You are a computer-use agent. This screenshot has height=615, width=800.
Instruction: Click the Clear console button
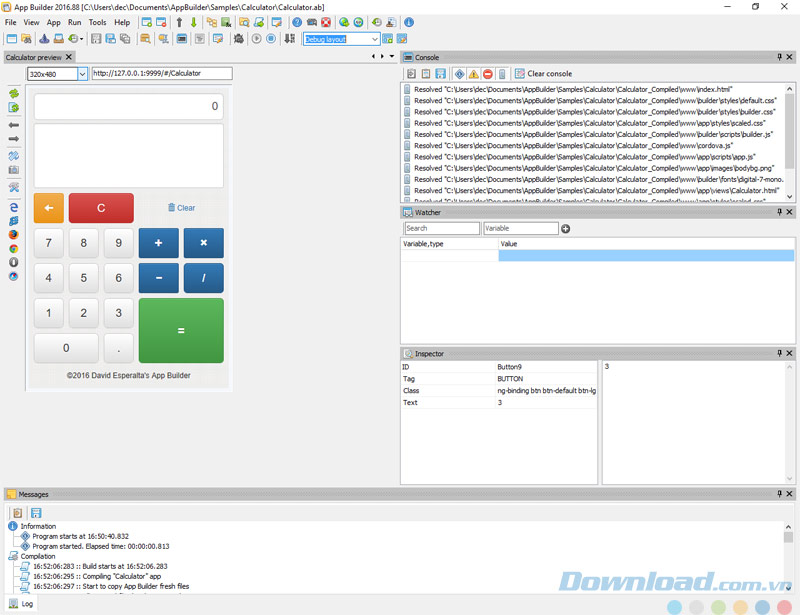[543, 74]
